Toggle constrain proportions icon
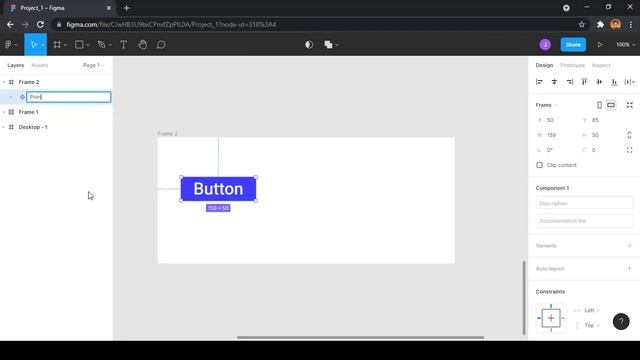The height and width of the screenshot is (360, 640). tap(629, 135)
